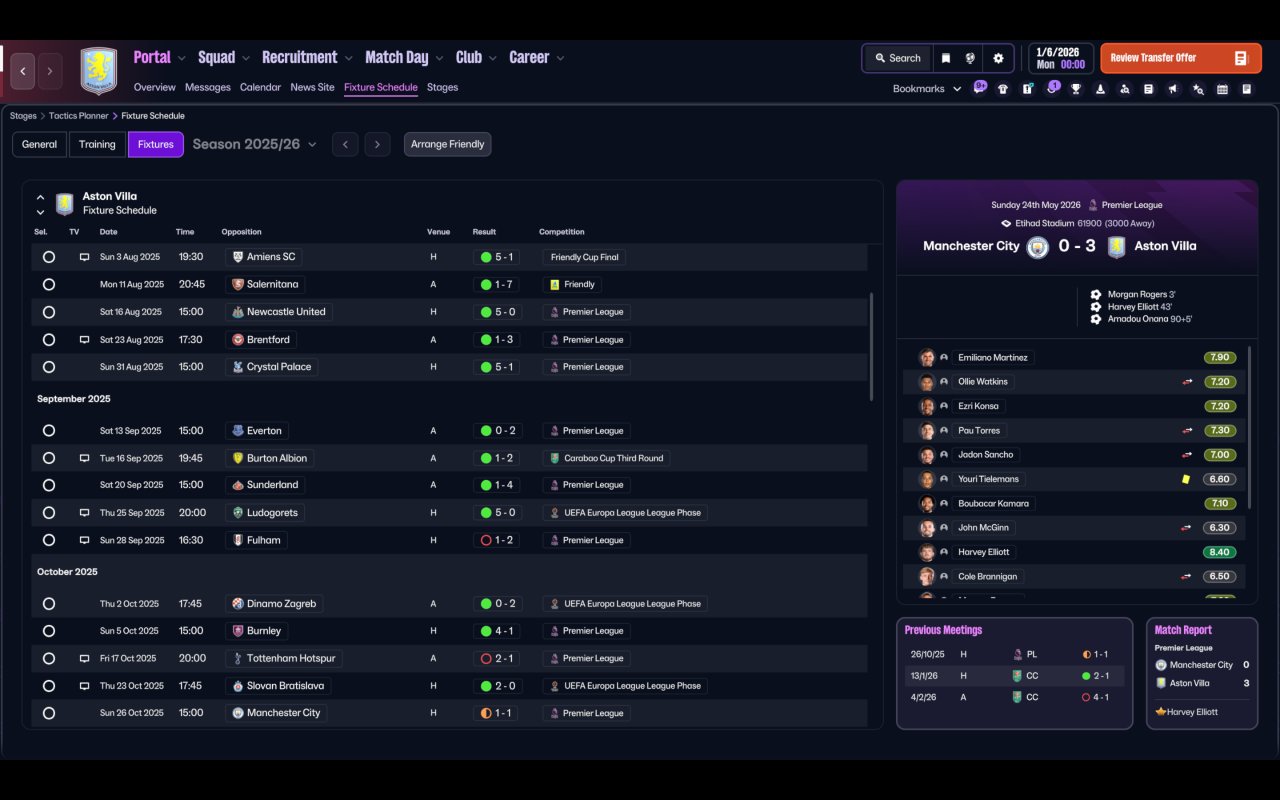Click the bookmark icon beside Search
This screenshot has height=800, width=1280.
945,58
